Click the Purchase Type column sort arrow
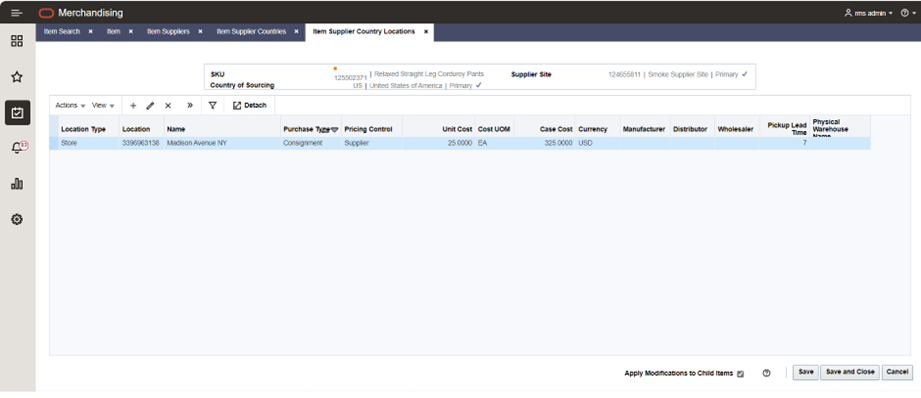This screenshot has height=398, width=921. [x=334, y=130]
